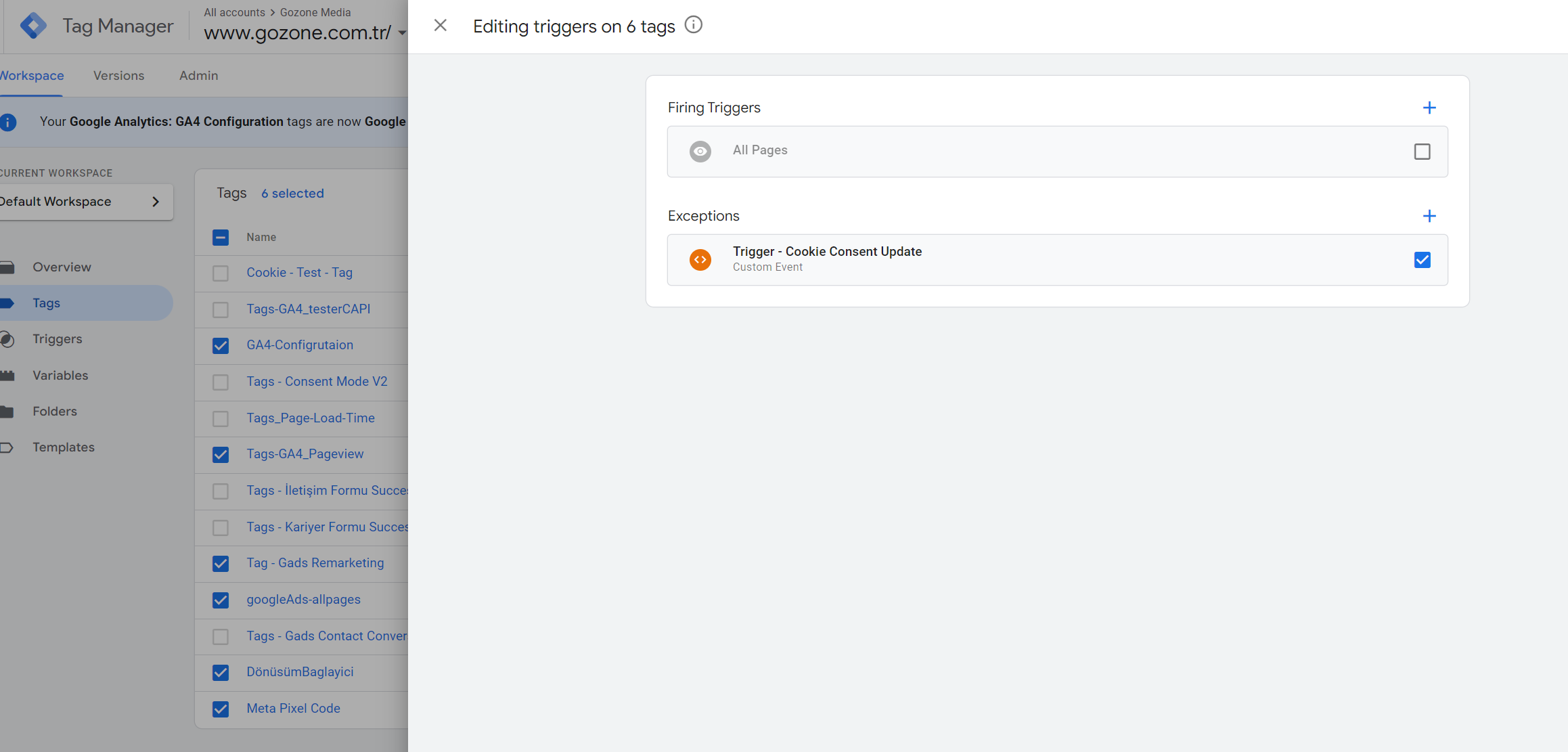
Task: Open the Tag - Gads Remarketing tag link
Action: (315, 563)
